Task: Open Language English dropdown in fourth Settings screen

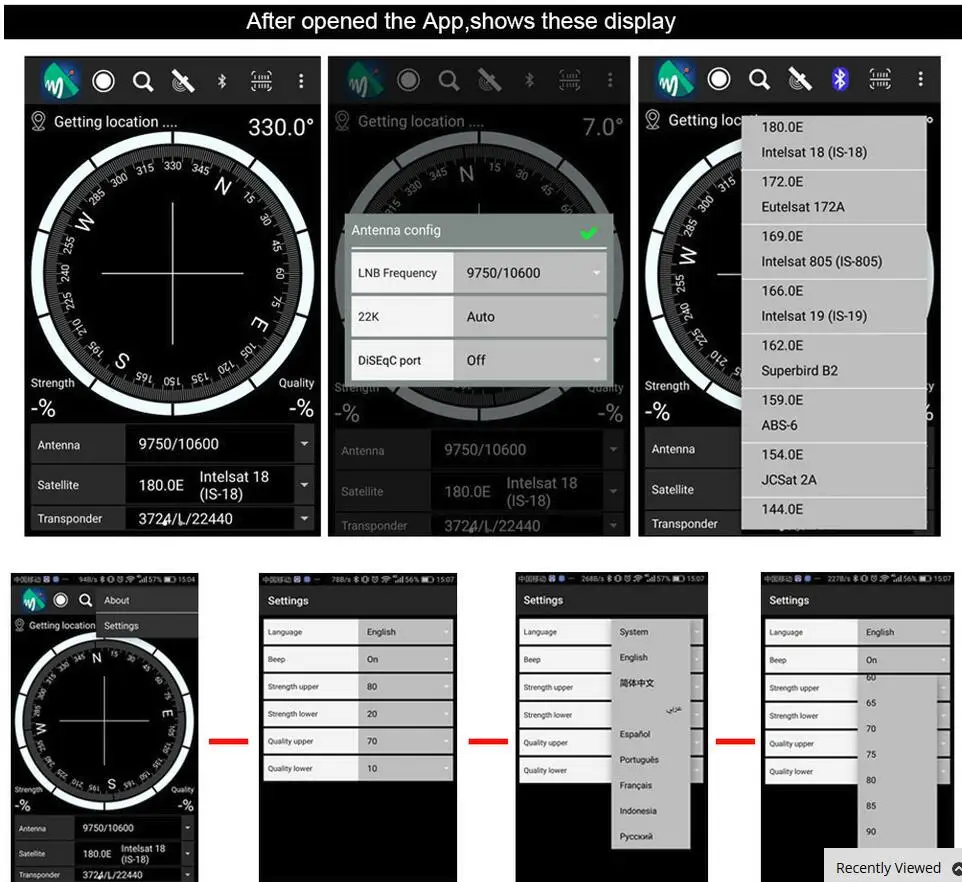Action: pos(904,632)
